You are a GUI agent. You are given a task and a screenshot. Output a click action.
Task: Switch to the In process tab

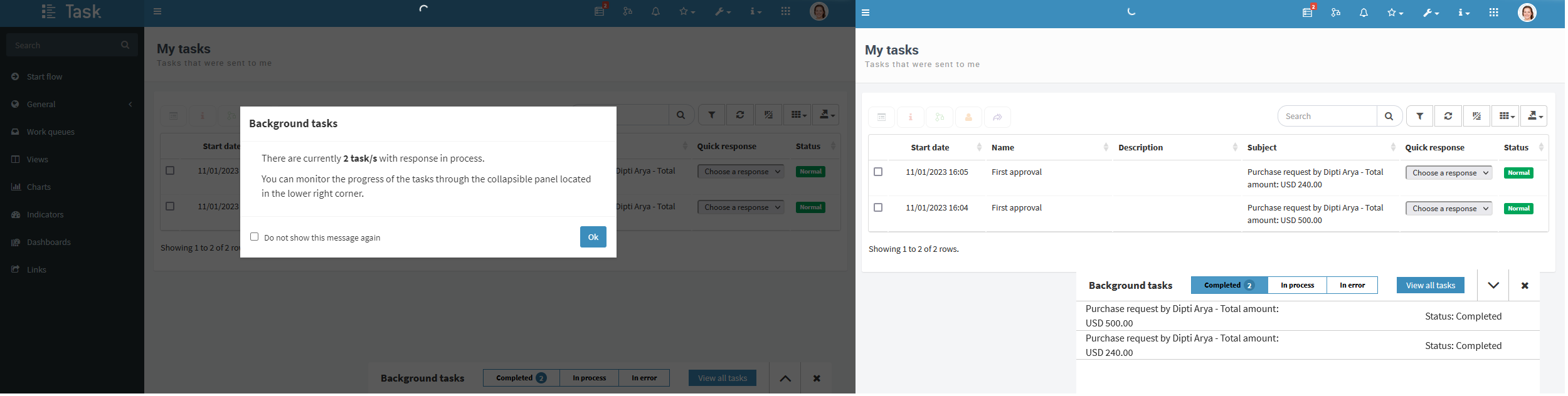click(1297, 285)
